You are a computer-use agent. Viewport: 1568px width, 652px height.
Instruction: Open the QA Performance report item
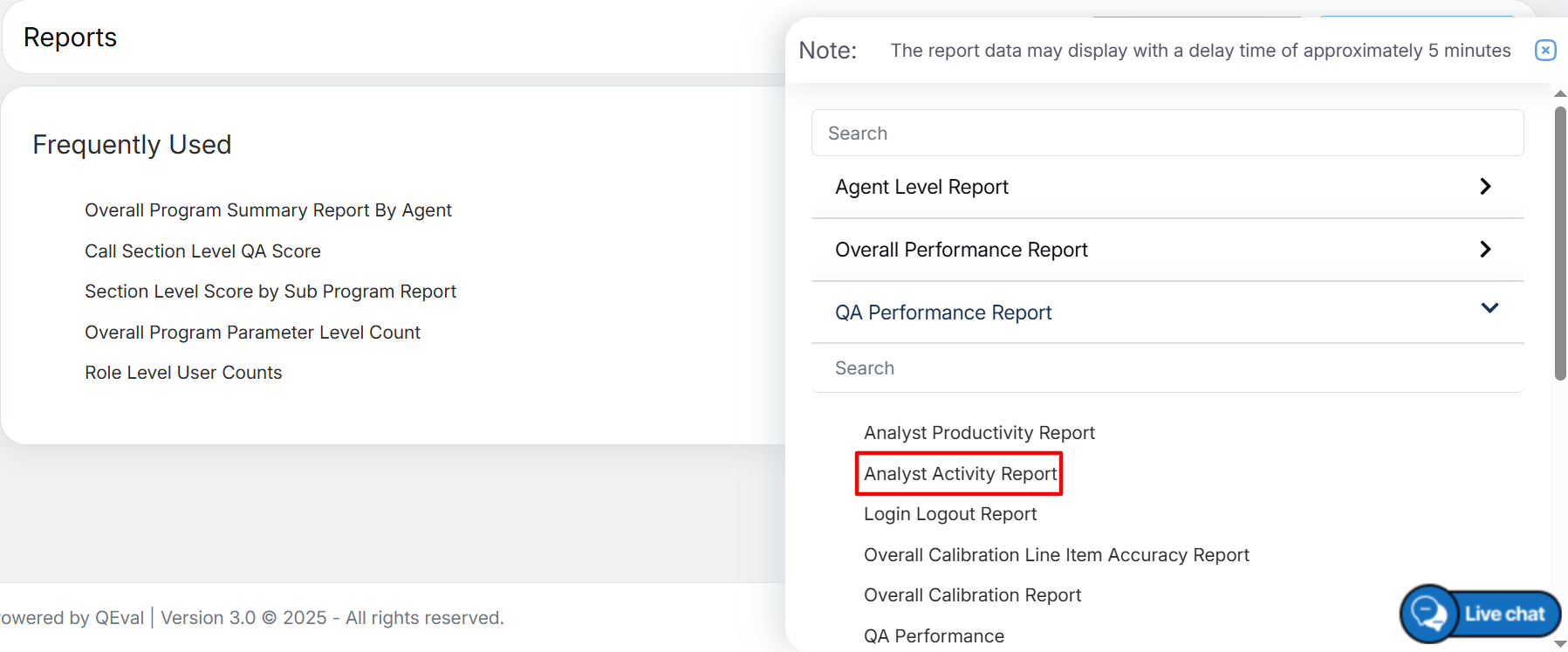934,636
